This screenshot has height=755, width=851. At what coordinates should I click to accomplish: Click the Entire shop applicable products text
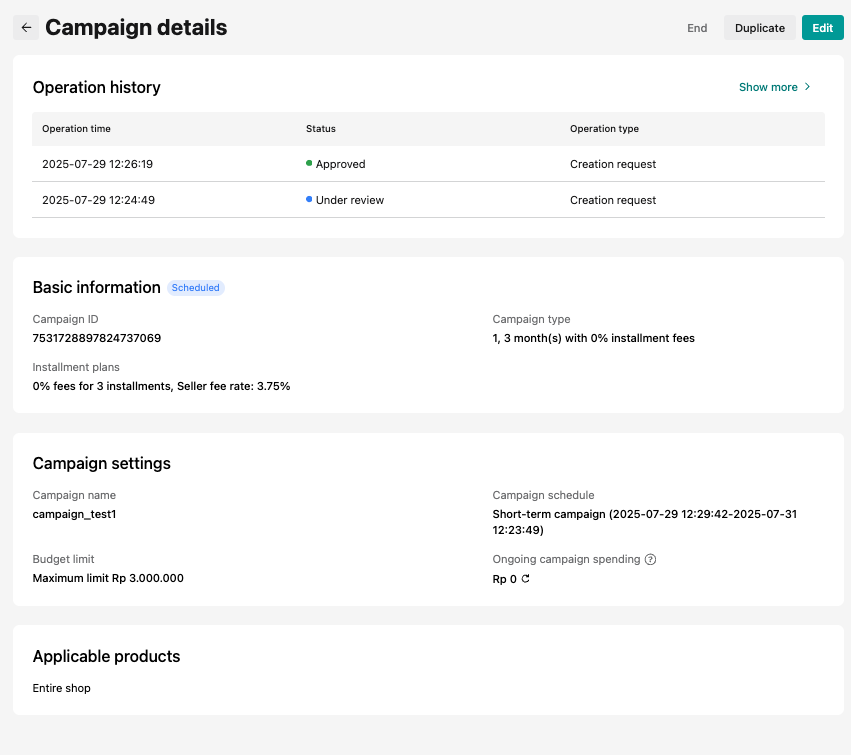click(62, 688)
